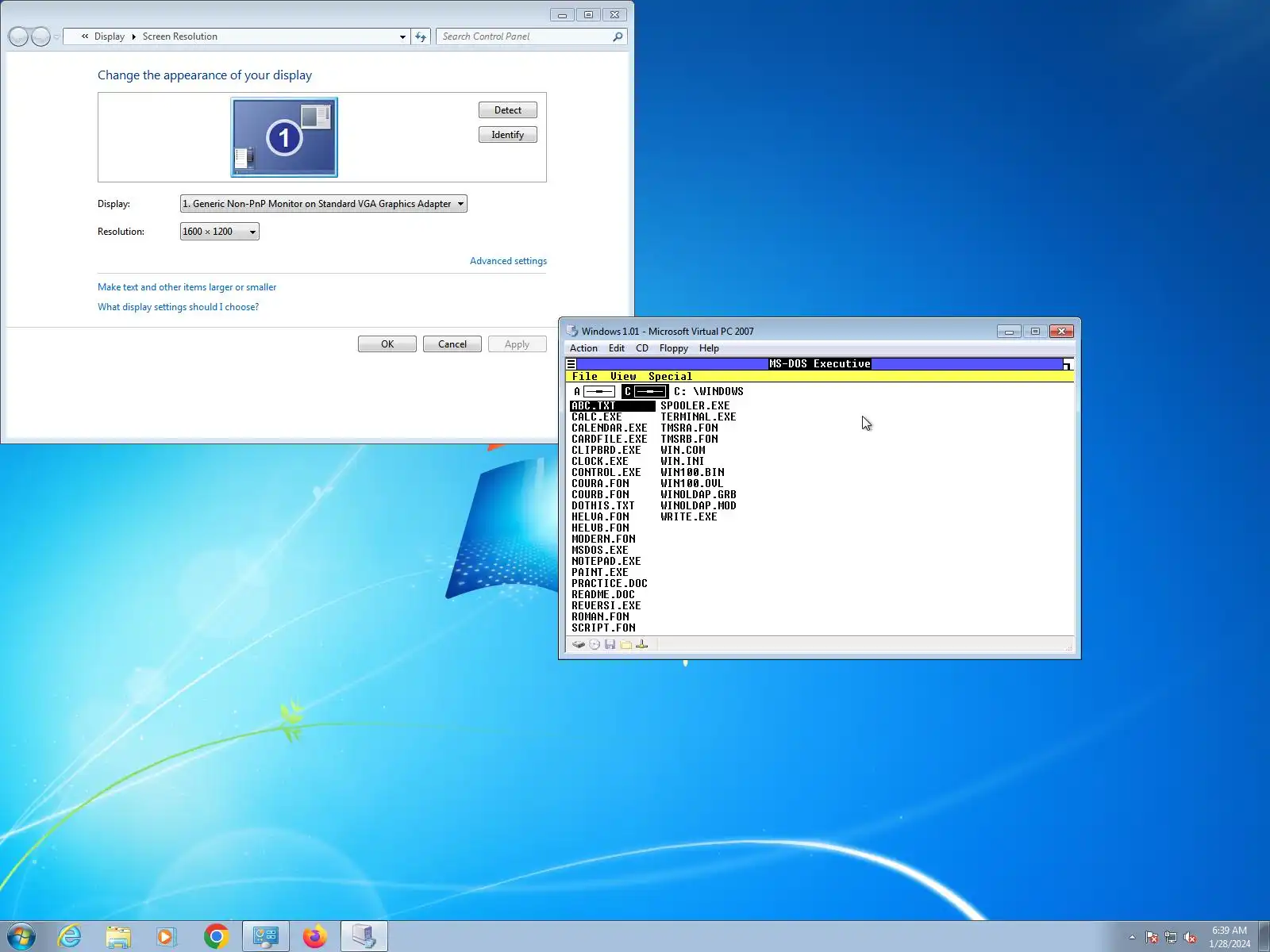Screen dimensions: 1270x952
Task: Open Windows Media Player from the taskbar
Action: click(167, 937)
